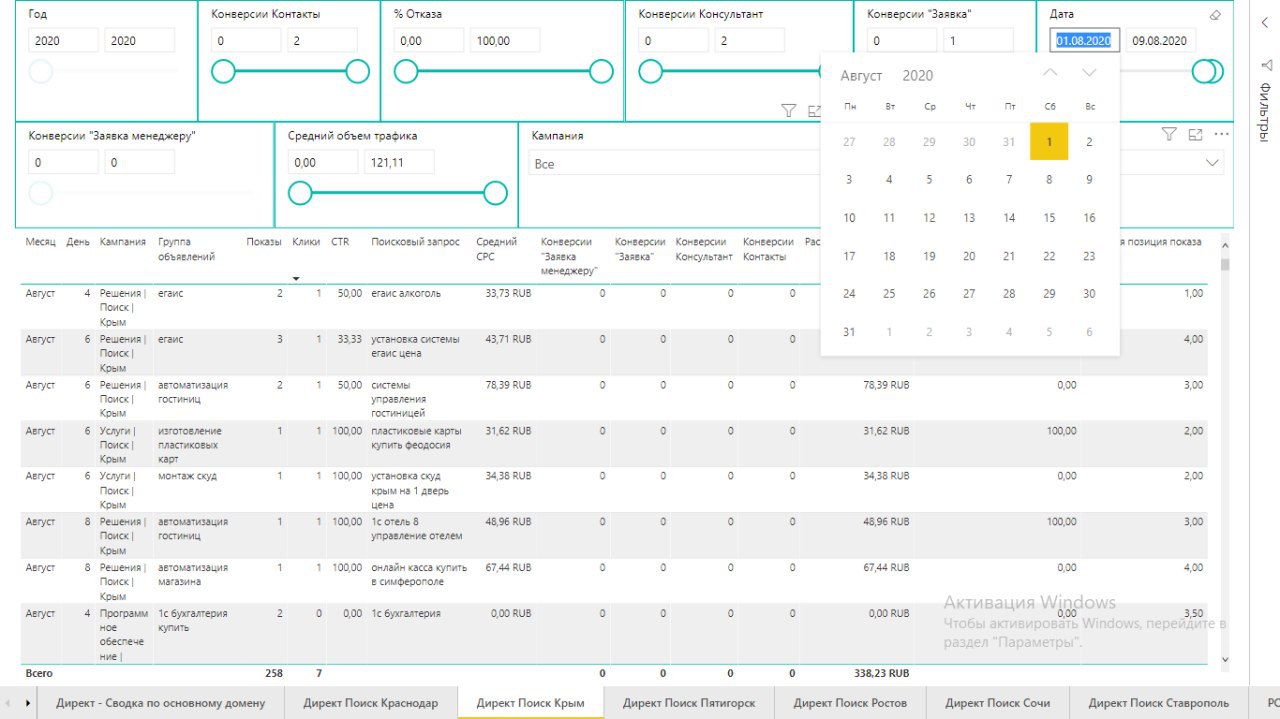The width and height of the screenshot is (1280, 719).
Task: Show filters icon above Кампания dropdown
Action: tap(1168, 134)
